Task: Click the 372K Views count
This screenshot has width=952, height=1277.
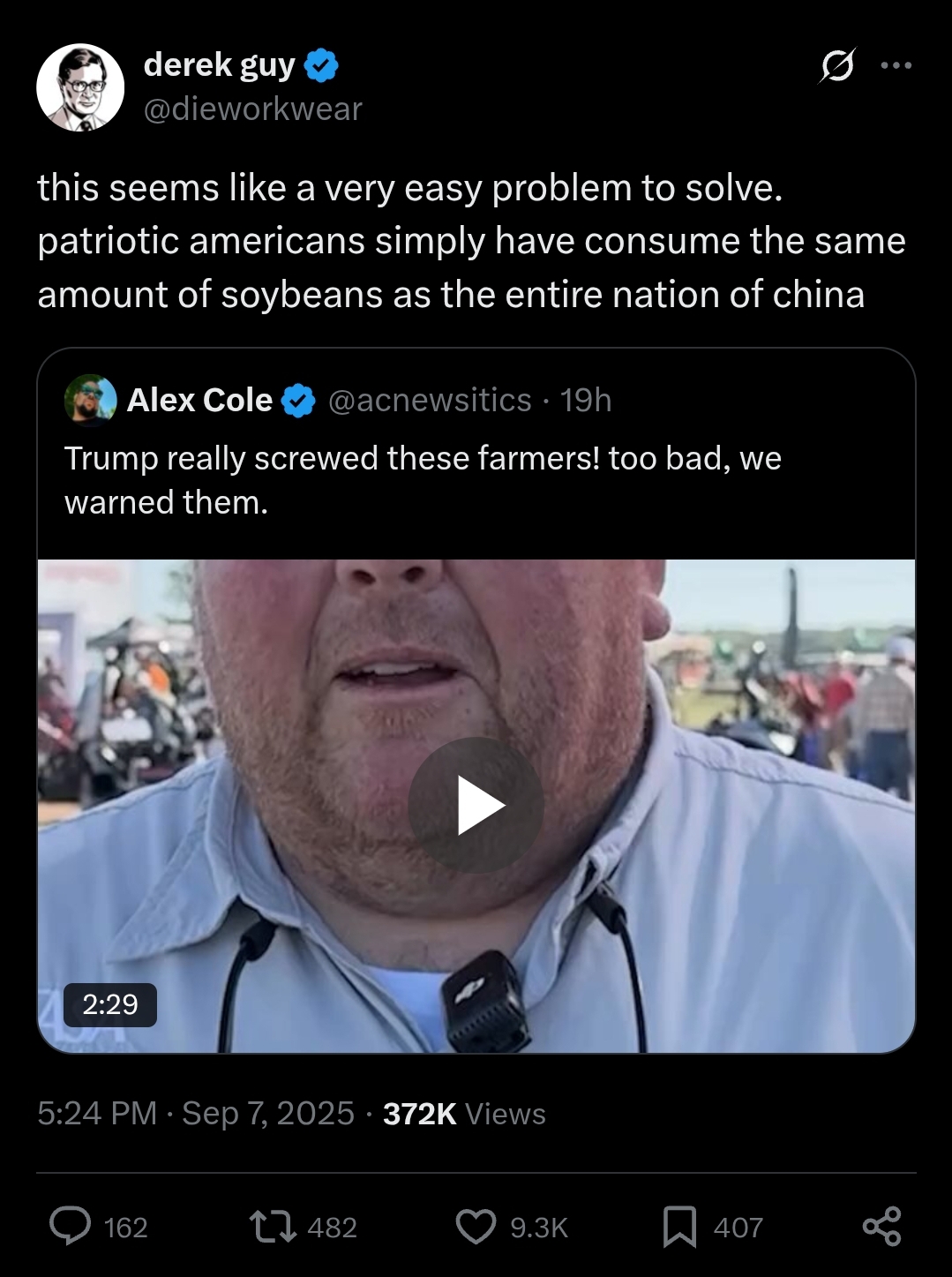Action: (464, 1114)
